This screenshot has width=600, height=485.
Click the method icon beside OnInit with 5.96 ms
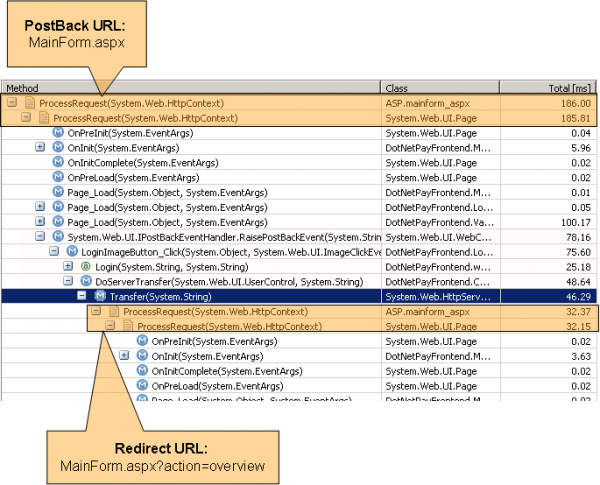pyautogui.click(x=58, y=147)
